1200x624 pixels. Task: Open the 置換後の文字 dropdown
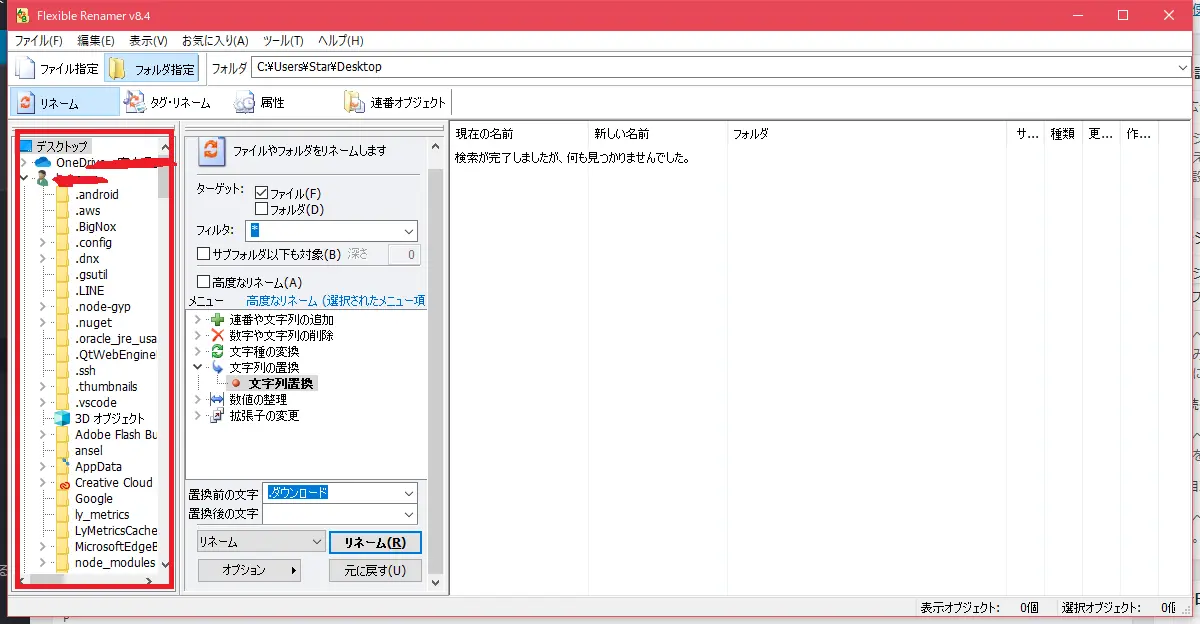[408, 514]
